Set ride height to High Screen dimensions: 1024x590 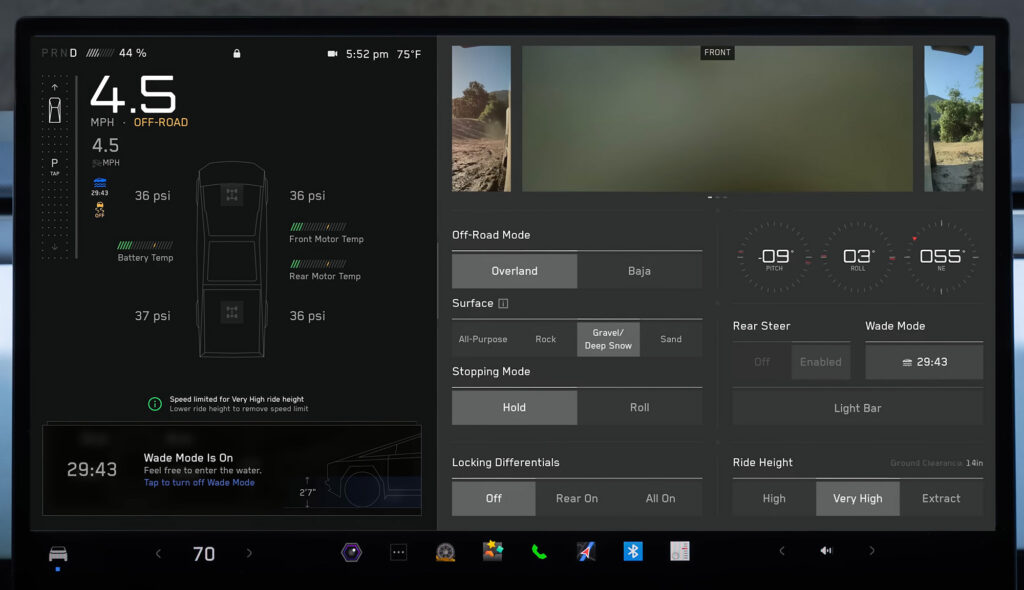point(775,498)
